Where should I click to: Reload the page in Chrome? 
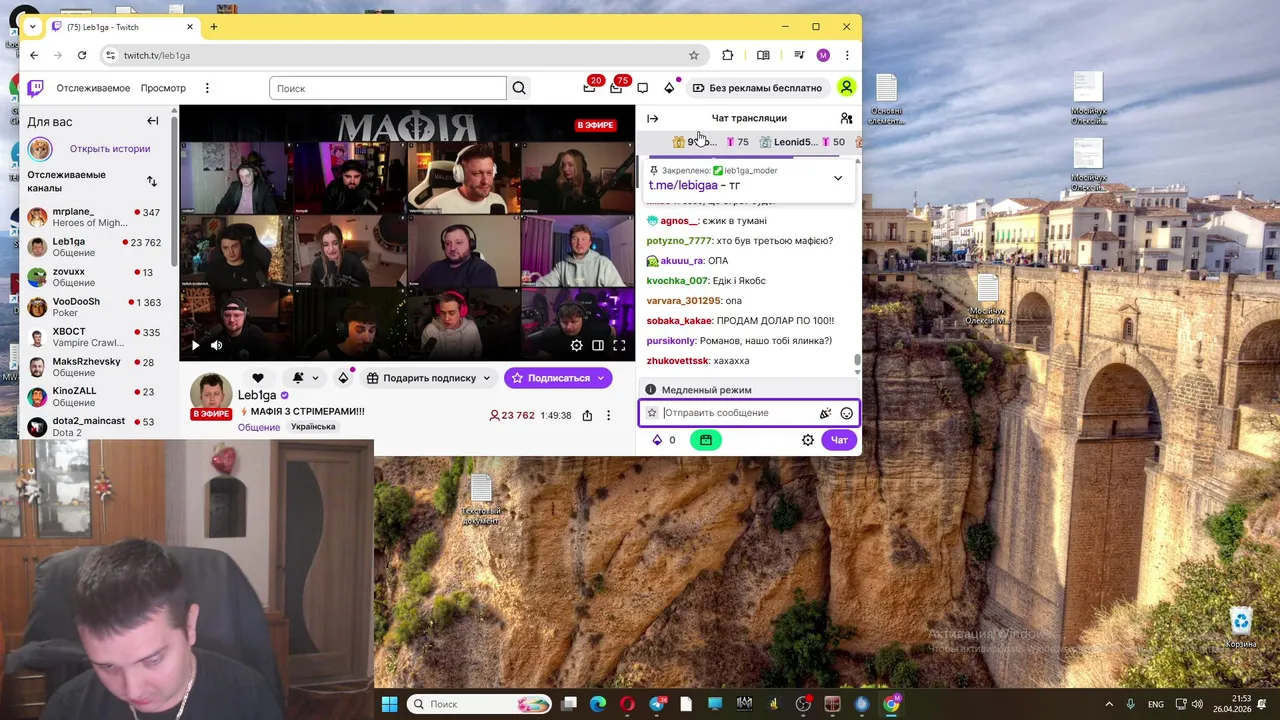tap(82, 55)
